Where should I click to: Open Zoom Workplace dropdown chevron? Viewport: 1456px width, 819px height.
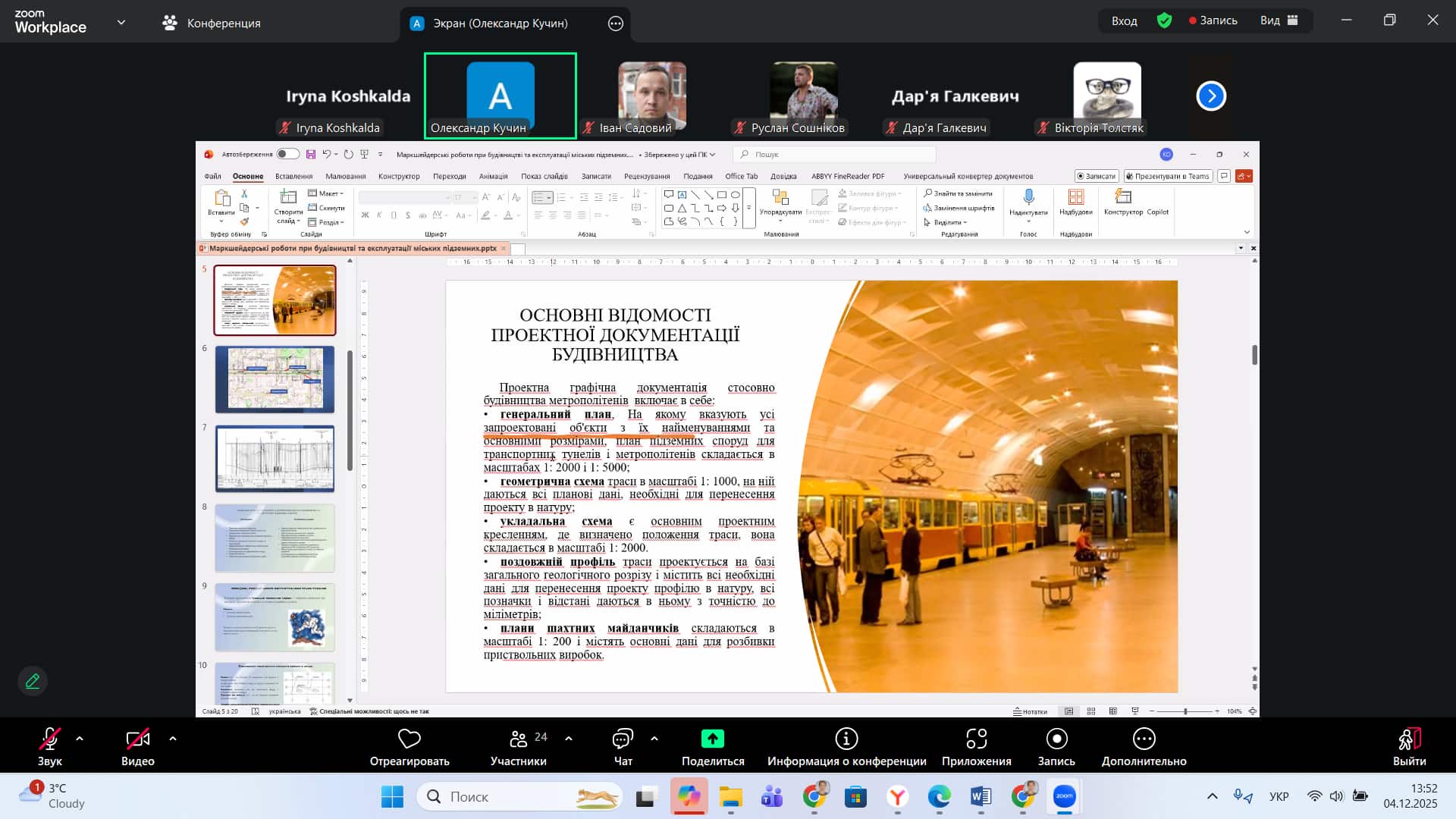(x=121, y=23)
